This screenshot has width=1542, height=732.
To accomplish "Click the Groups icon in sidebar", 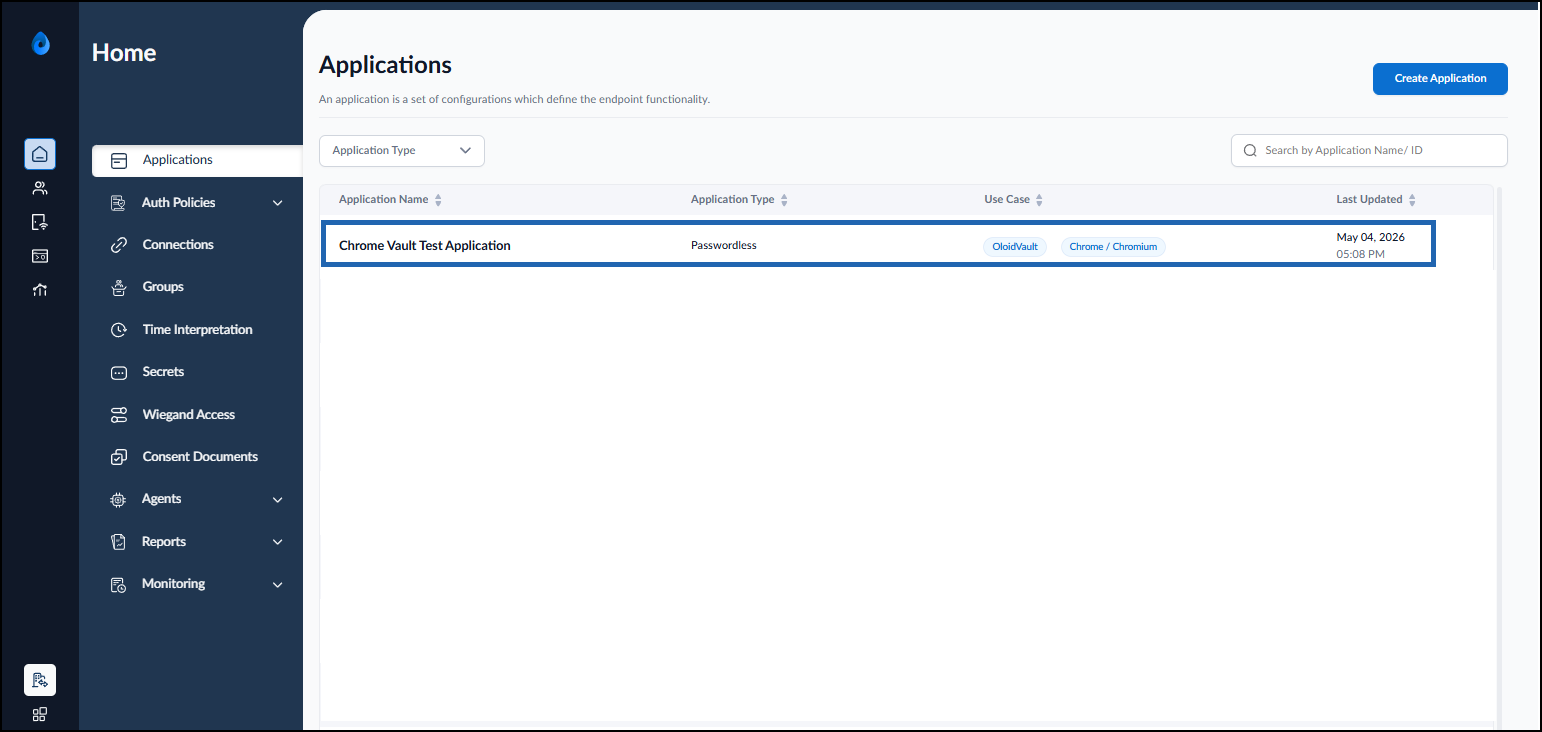I will [x=119, y=287].
